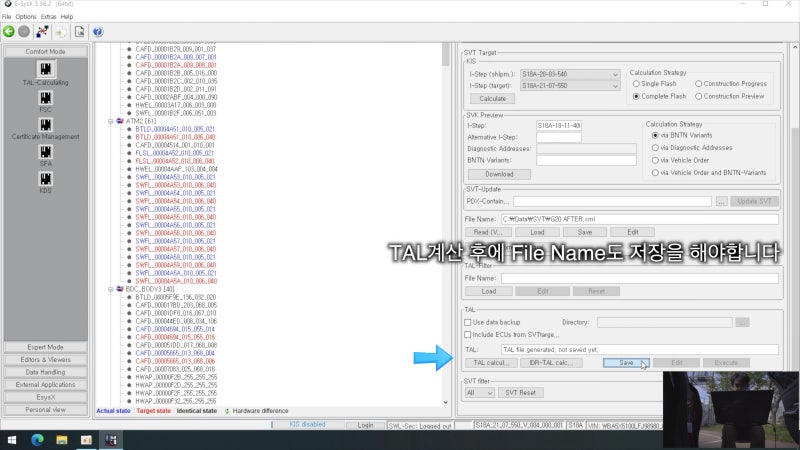Click the read toolbar arrow icon
Viewport: 800px width, 450px height.
point(61,32)
